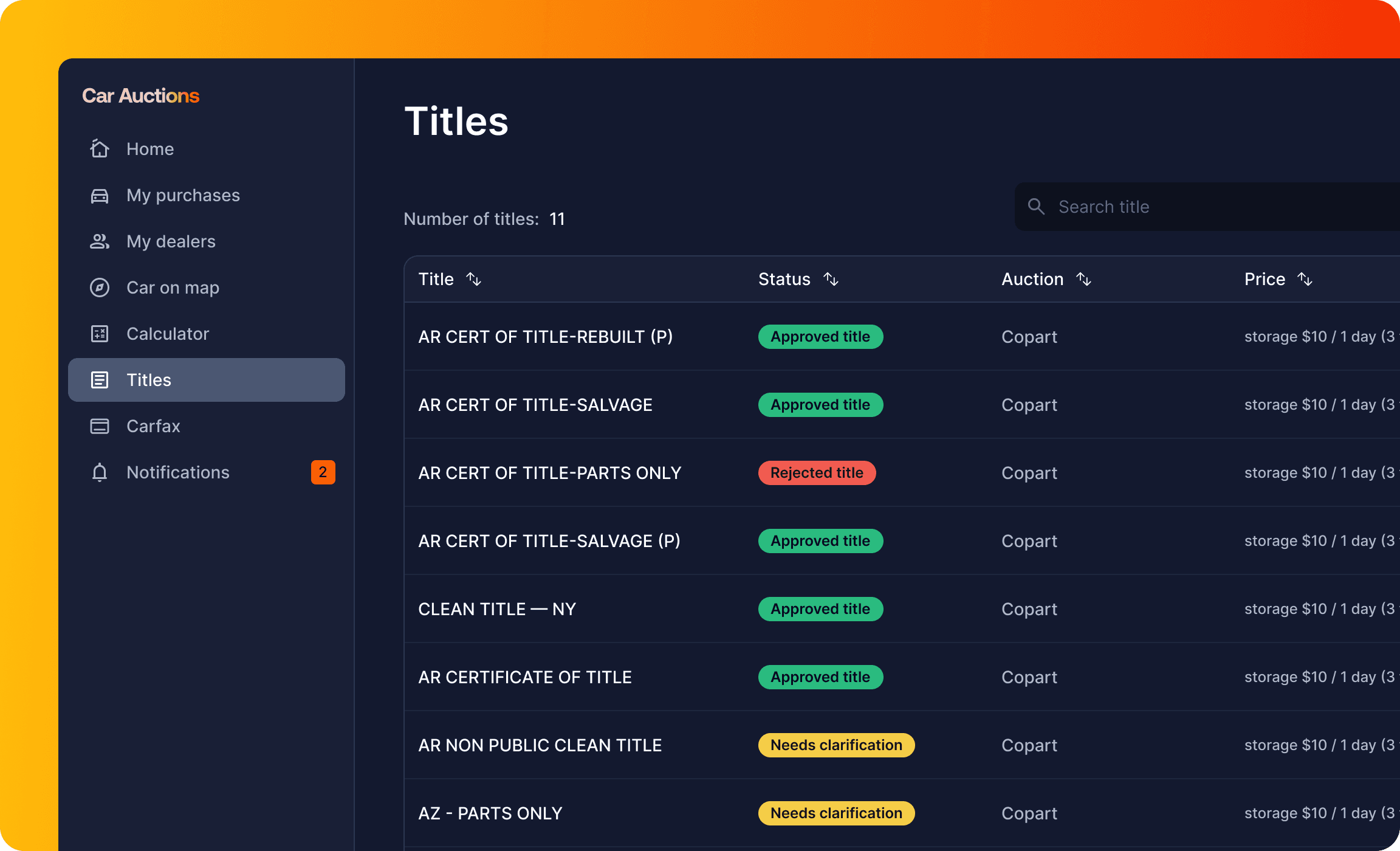Sort by Auction using sort arrows
The height and width of the screenshot is (851, 1400).
pyautogui.click(x=1083, y=279)
